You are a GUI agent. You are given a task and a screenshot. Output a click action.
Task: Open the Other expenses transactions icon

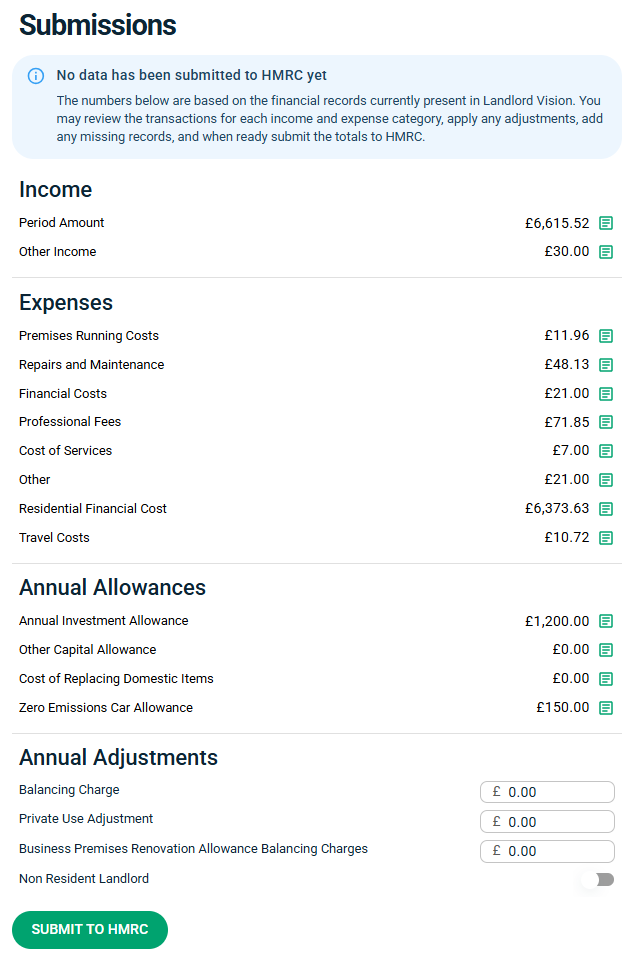[605, 480]
